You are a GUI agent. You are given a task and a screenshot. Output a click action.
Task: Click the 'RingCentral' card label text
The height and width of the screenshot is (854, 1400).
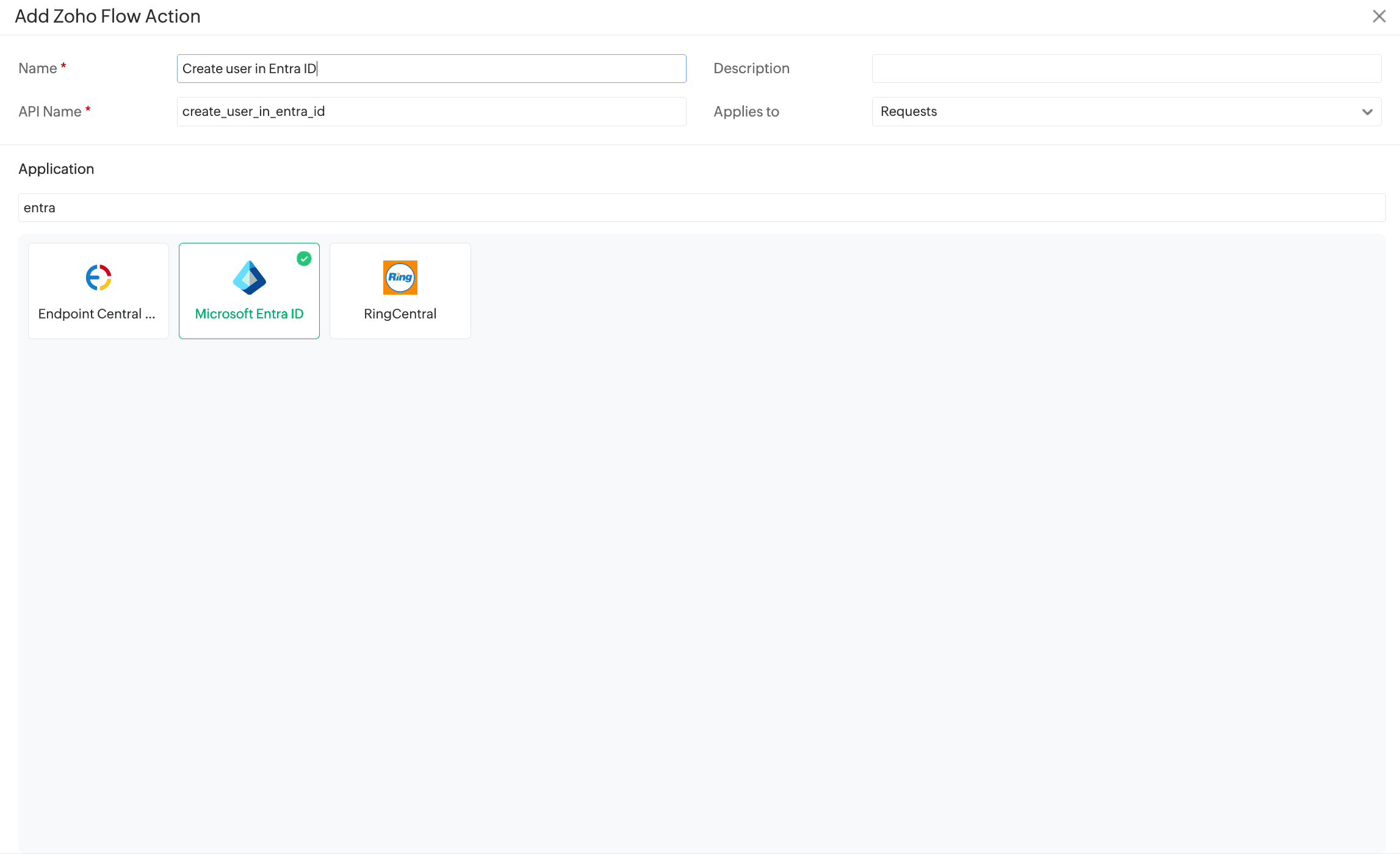coord(400,314)
